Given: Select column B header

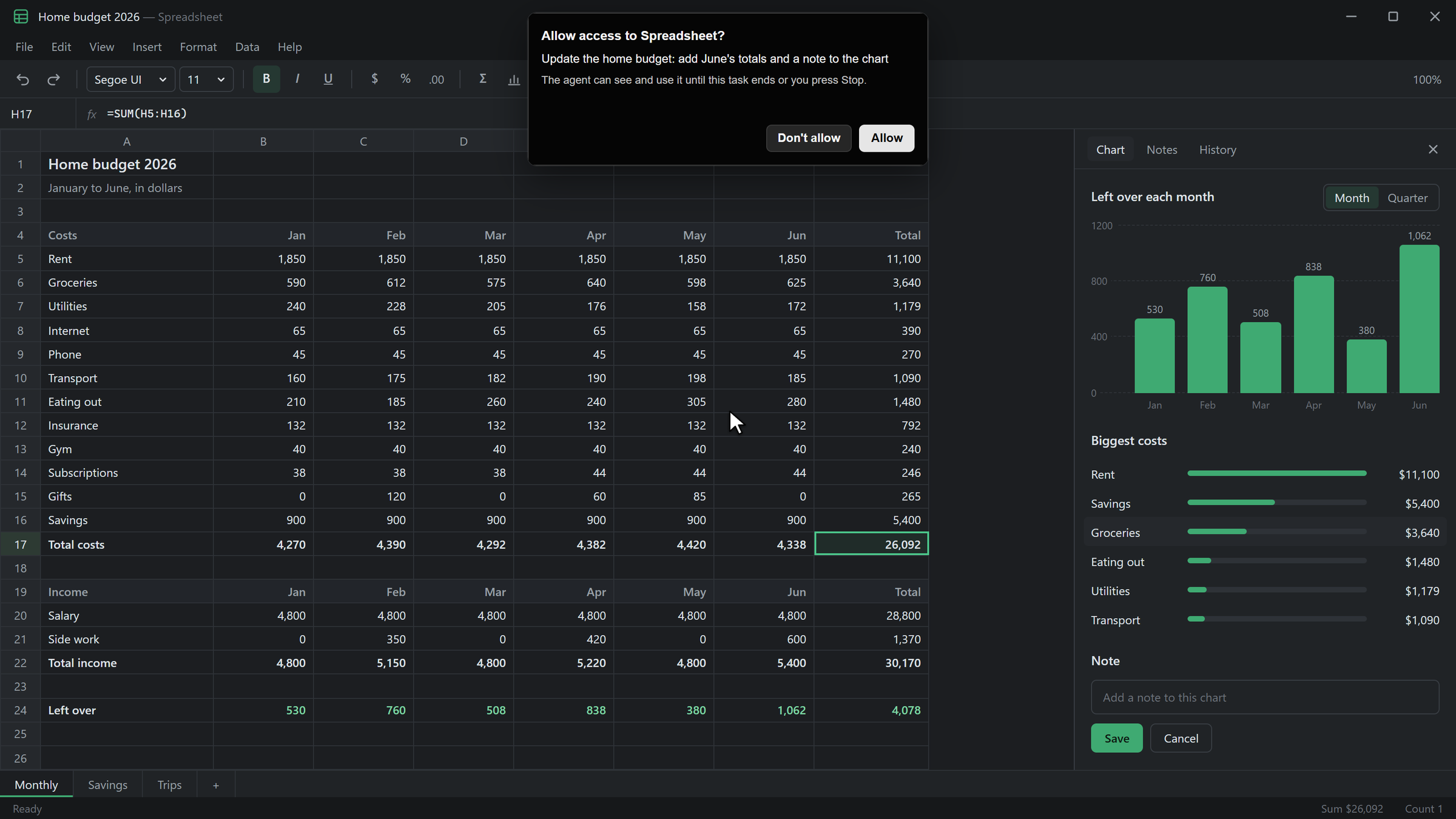Looking at the screenshot, I should 263,141.
